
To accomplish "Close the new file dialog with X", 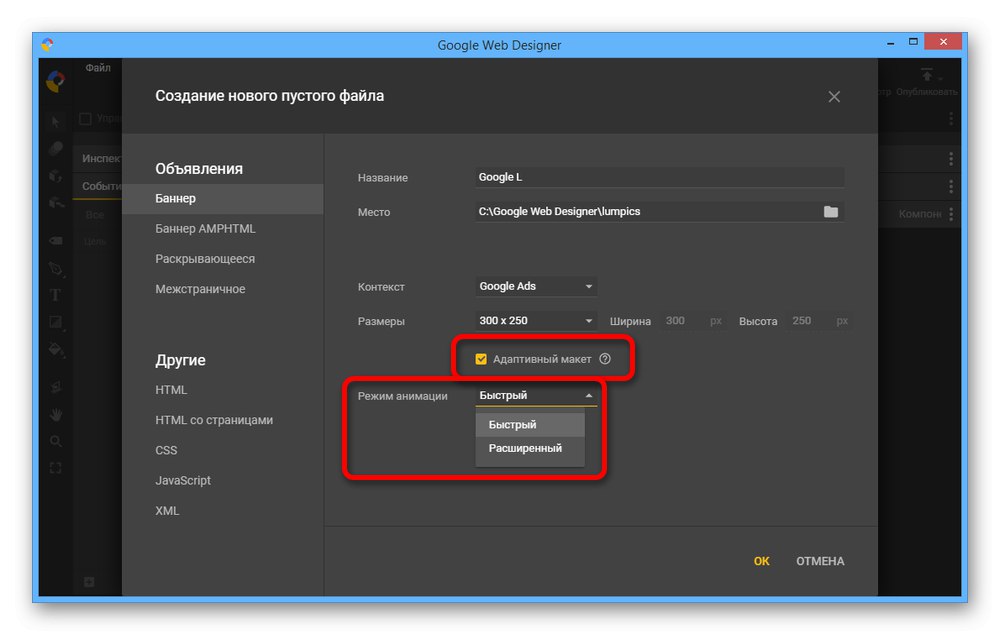I will [834, 97].
